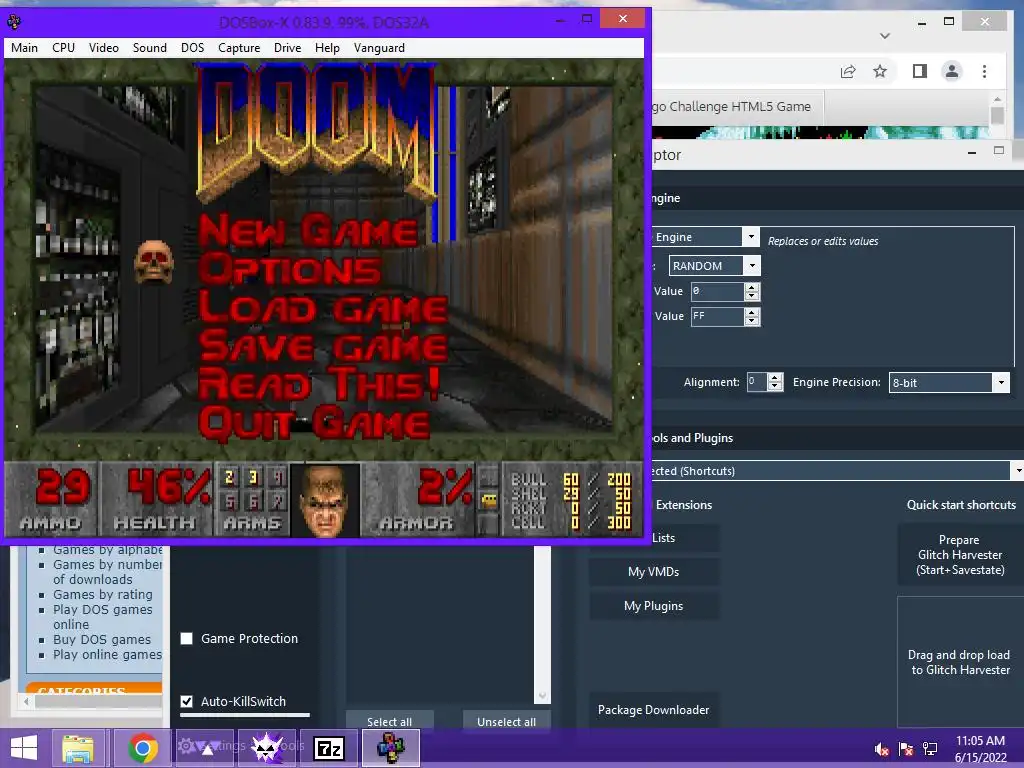Screen dimensions: 1024x768
Task: Click the Unselect all button
Action: coord(507,722)
